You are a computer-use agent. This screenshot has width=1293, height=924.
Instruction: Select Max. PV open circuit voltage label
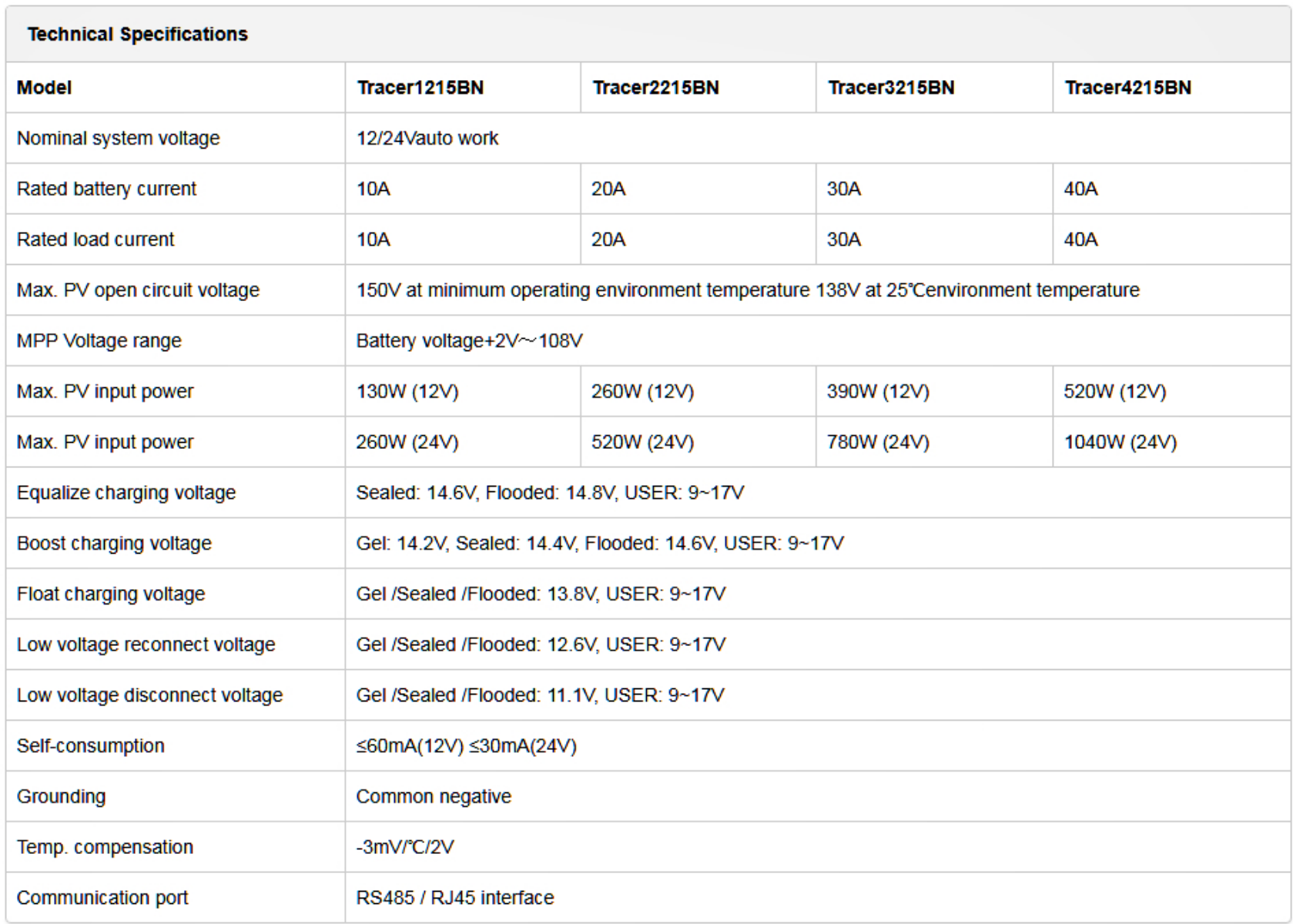[138, 290]
